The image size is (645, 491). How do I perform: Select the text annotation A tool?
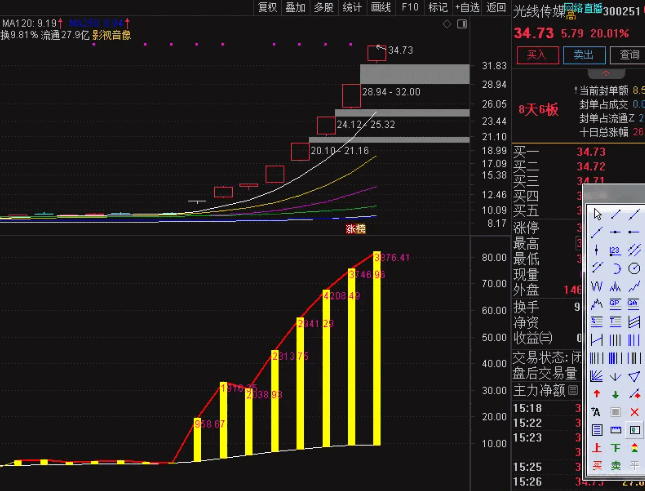596,412
